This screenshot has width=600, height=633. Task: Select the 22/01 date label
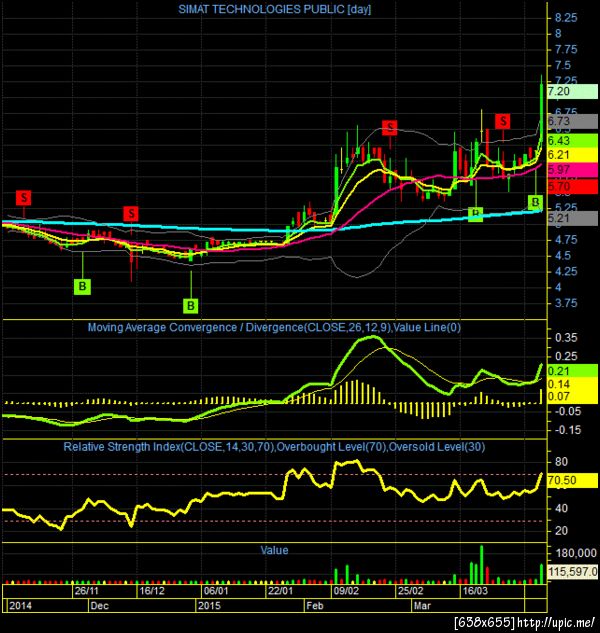(280, 591)
